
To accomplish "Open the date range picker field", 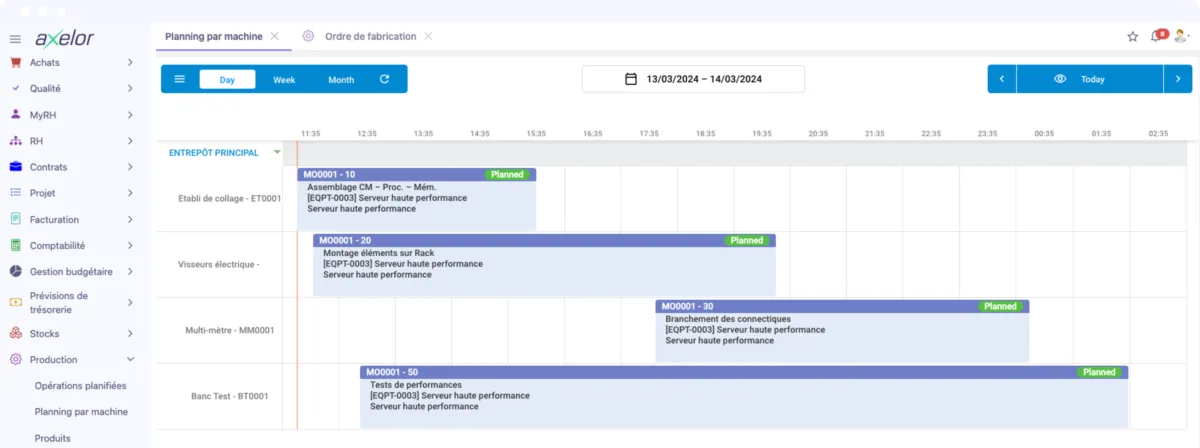I will 693,79.
